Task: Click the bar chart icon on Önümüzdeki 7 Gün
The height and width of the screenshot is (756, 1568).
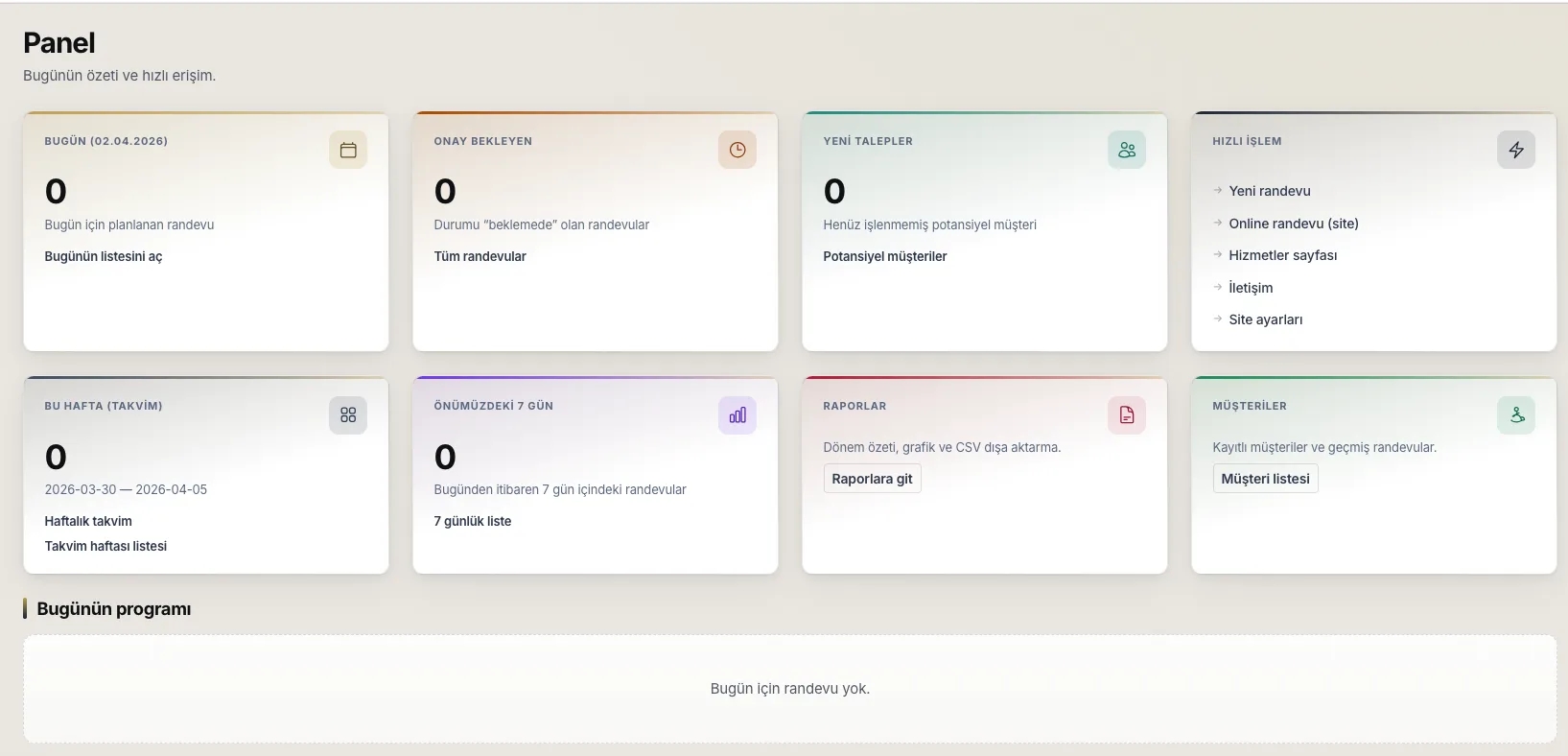Action: pos(737,415)
